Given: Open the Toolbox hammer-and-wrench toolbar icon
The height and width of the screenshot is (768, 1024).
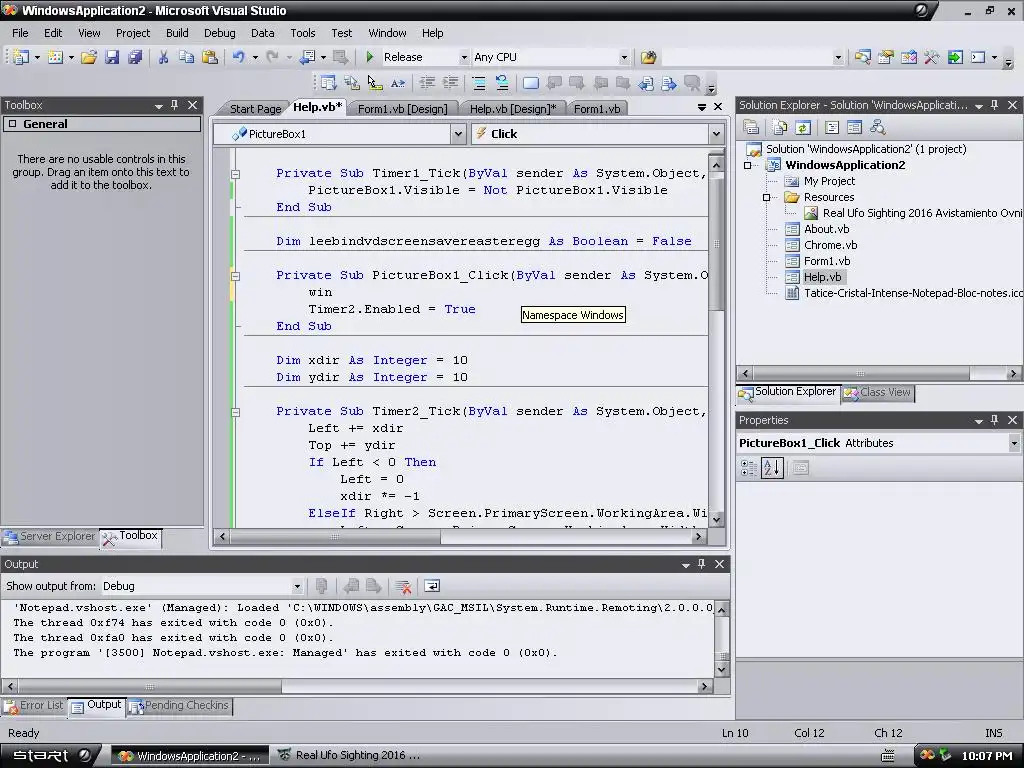Looking at the screenshot, I should coord(931,57).
